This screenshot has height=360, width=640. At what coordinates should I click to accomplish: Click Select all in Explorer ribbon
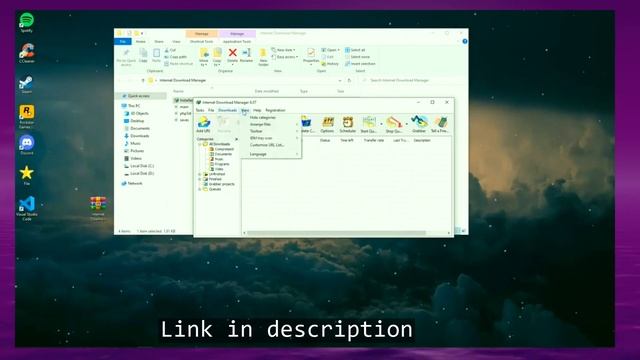pos(355,50)
